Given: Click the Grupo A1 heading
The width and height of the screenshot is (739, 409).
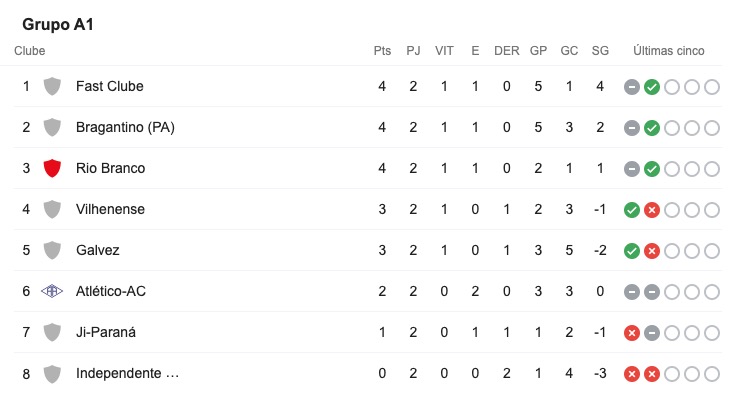Looking at the screenshot, I should pyautogui.click(x=58, y=24).
